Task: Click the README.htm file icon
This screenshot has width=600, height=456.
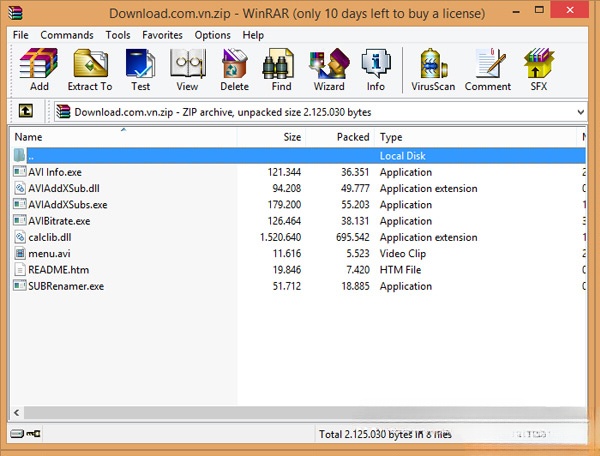Action: 20,269
